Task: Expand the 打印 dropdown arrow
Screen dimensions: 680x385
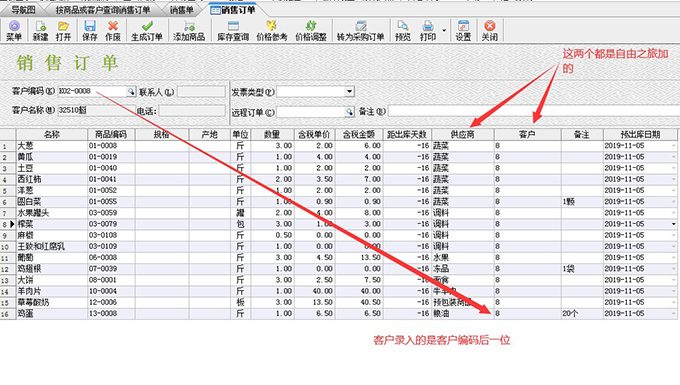Action: click(x=444, y=30)
